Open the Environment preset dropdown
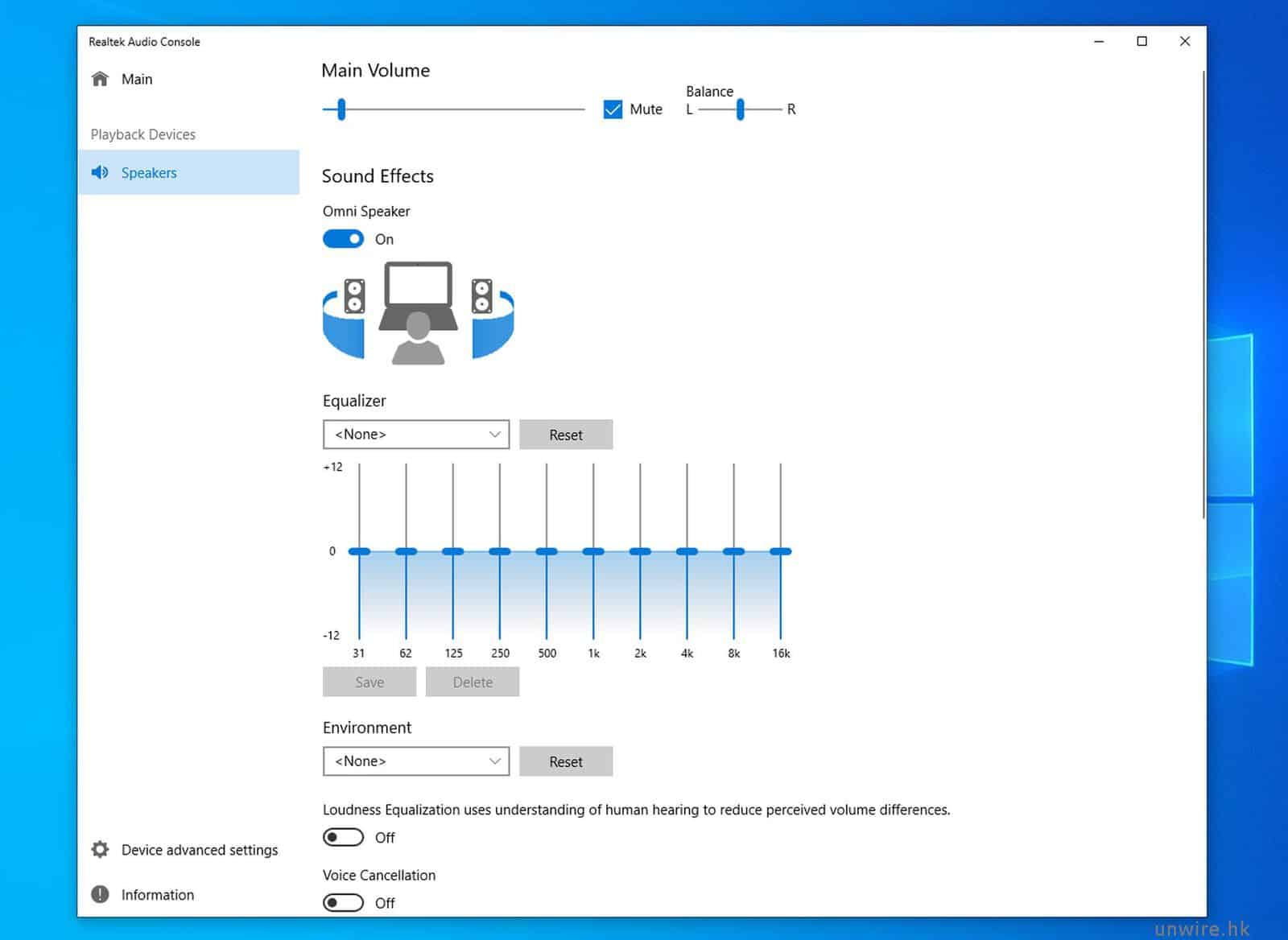1288x940 pixels. [x=416, y=761]
